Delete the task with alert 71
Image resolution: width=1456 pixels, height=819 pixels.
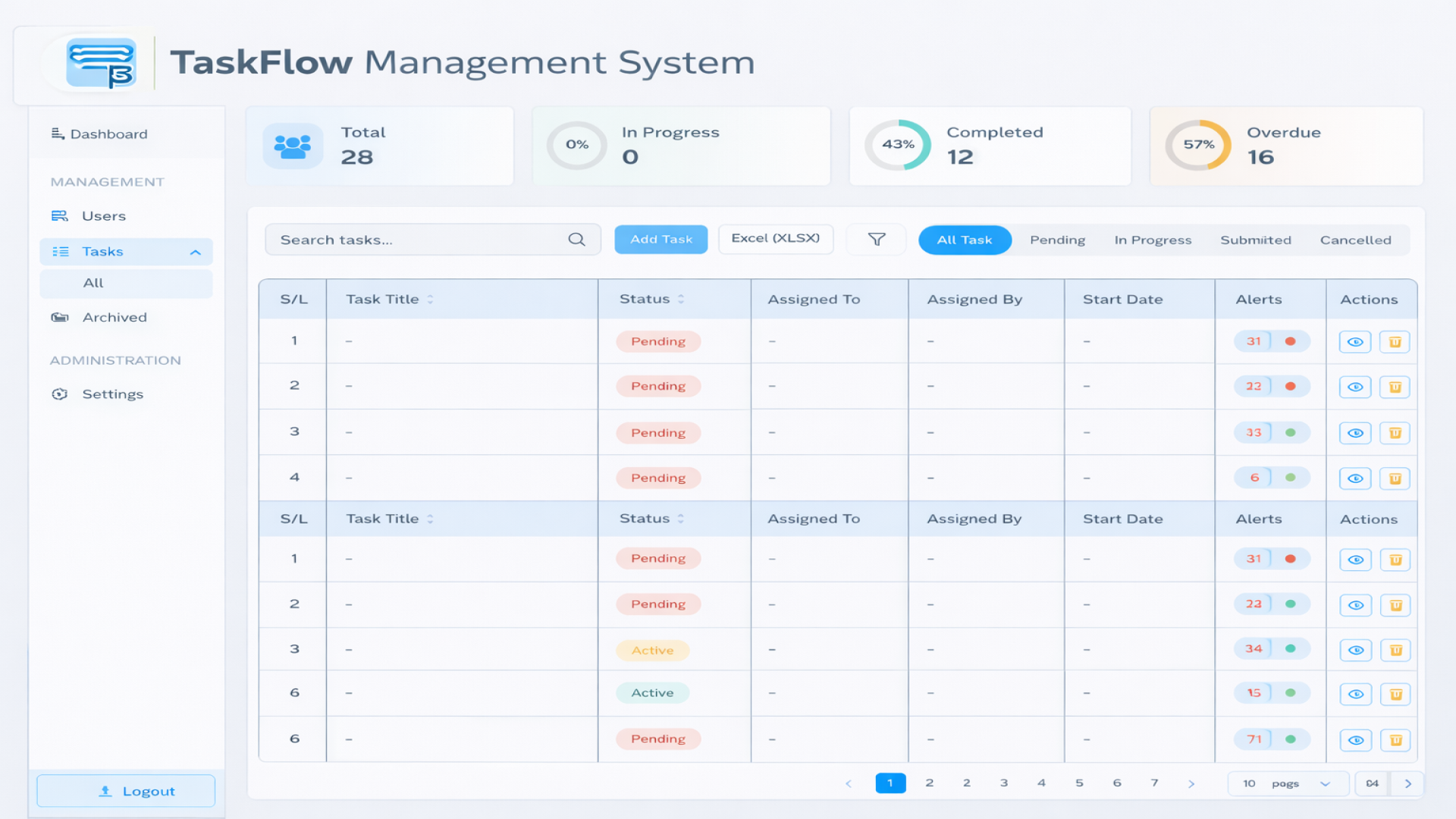click(x=1395, y=740)
